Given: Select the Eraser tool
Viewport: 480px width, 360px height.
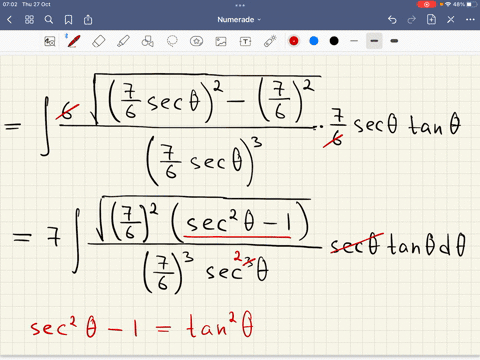Looking at the screenshot, I should [x=99, y=41].
